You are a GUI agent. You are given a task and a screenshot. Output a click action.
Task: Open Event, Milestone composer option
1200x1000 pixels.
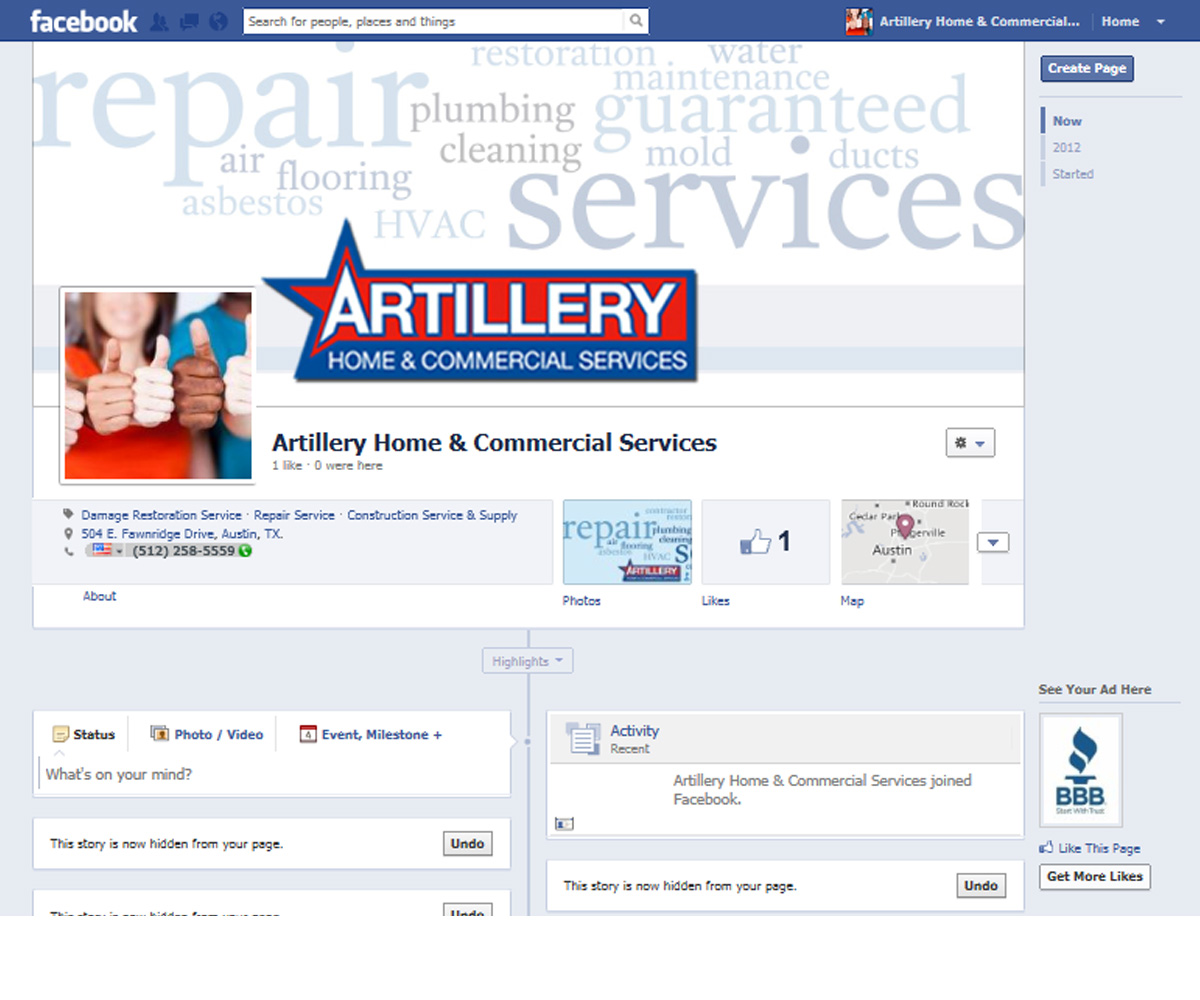[x=305, y=734]
